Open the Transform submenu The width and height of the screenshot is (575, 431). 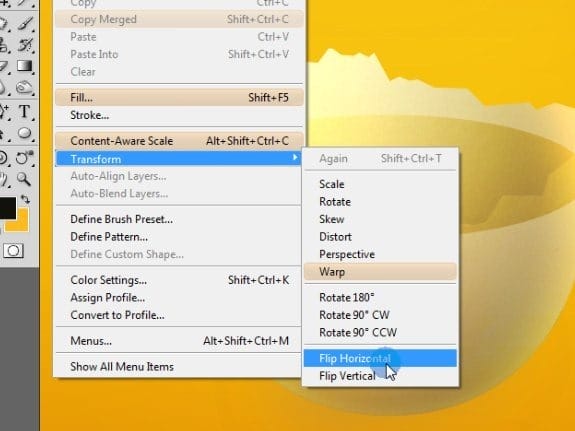coord(178,159)
